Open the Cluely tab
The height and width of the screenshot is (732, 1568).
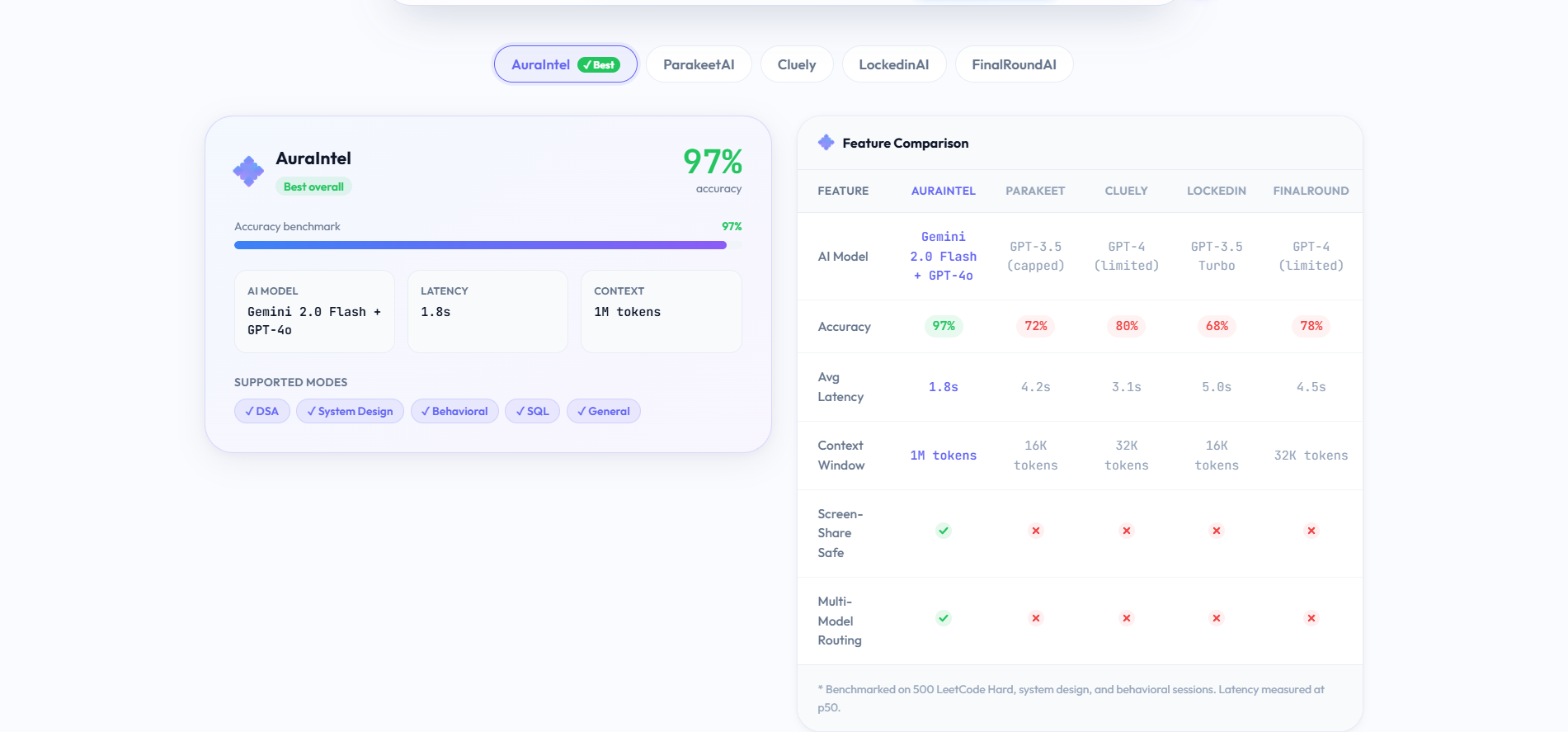click(797, 64)
